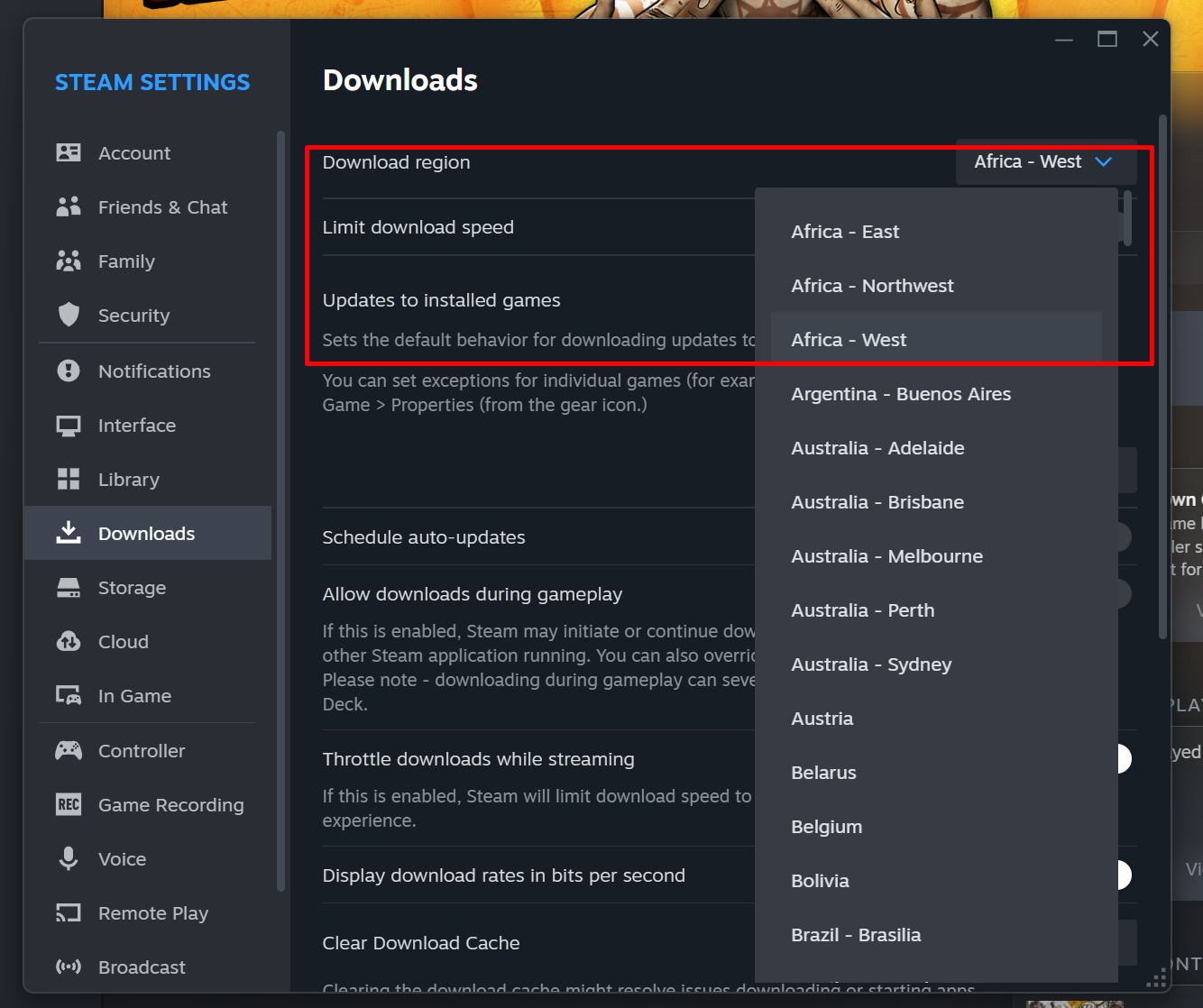Open the Account settings icon

(x=69, y=152)
